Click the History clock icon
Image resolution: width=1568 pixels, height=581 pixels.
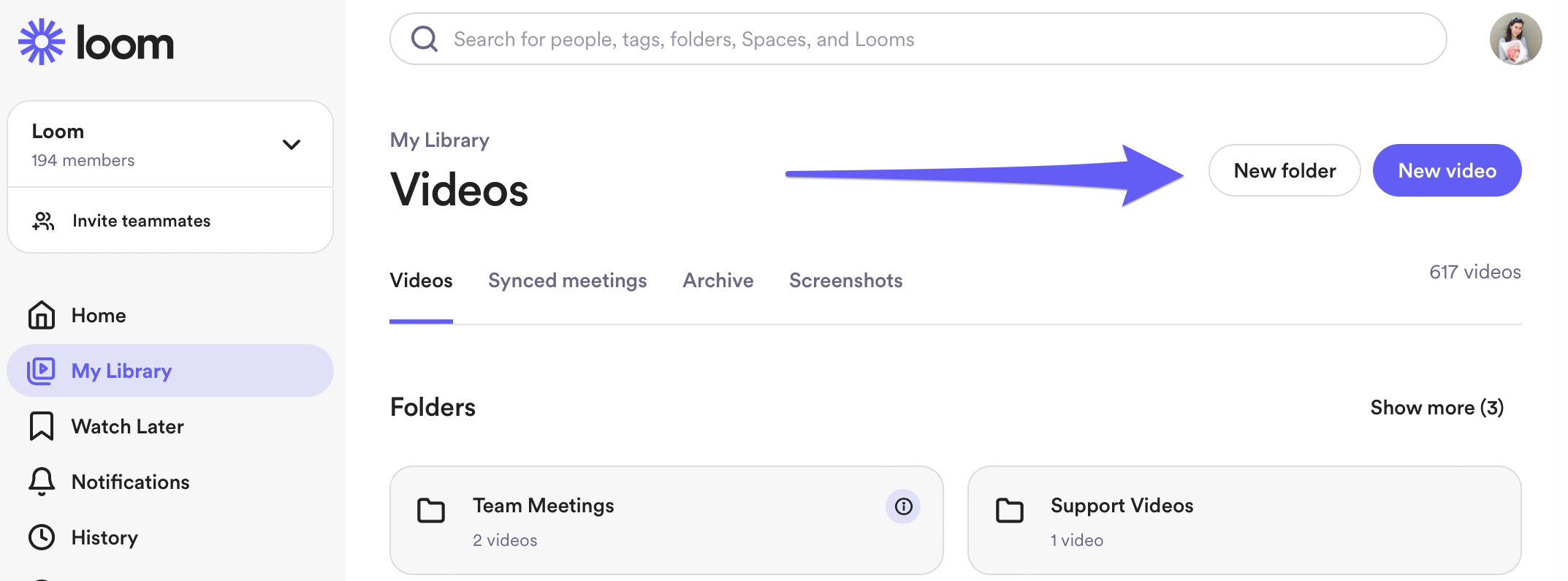[42, 538]
